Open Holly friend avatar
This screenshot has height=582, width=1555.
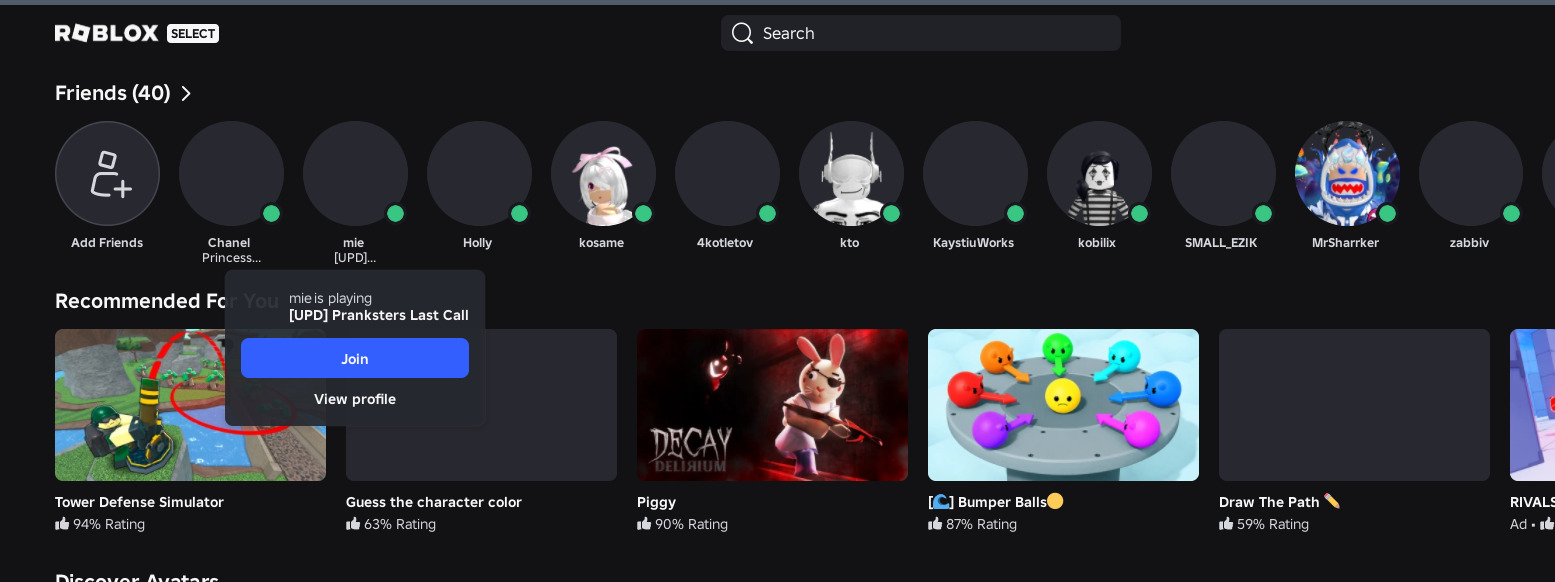(x=479, y=174)
